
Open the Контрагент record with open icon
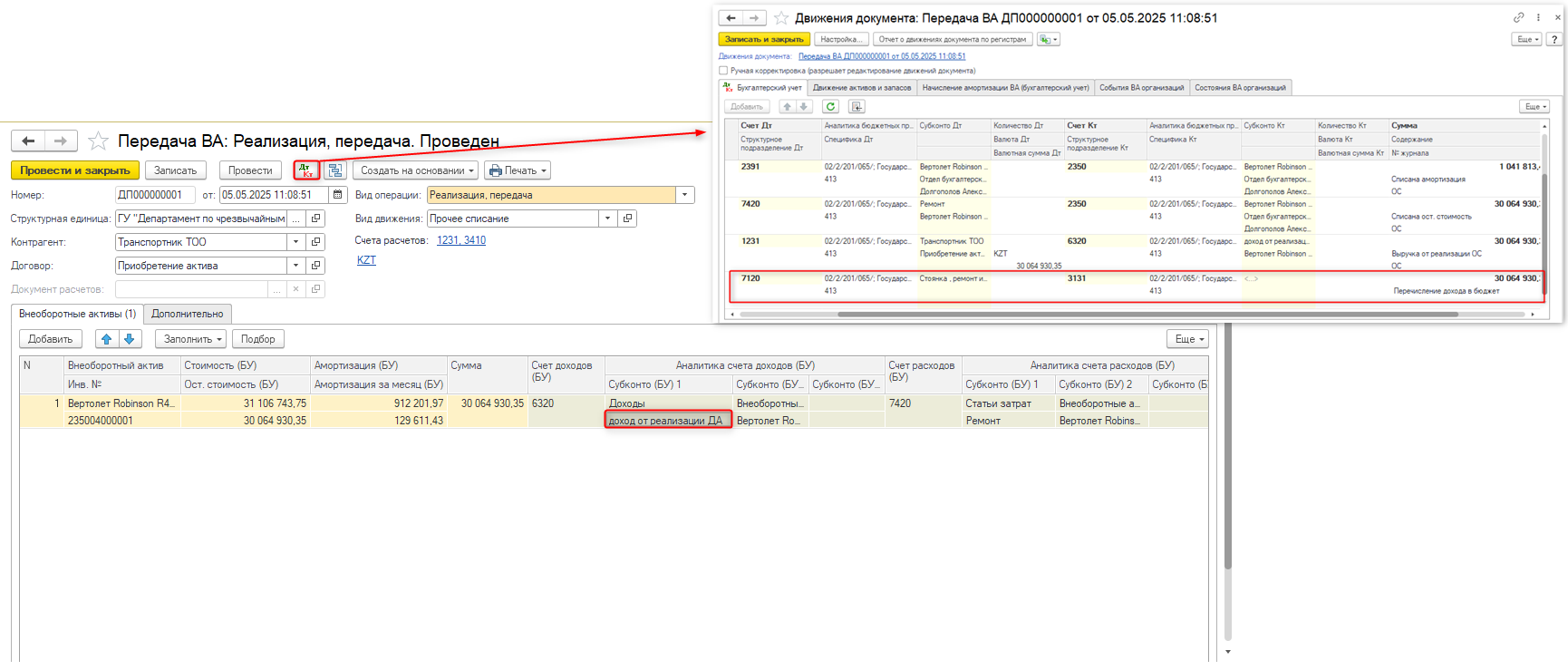(x=315, y=242)
